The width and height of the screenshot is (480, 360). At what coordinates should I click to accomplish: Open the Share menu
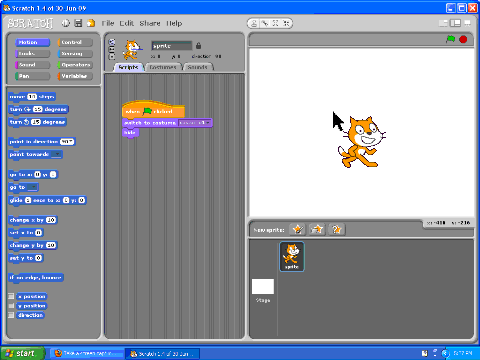[x=150, y=23]
